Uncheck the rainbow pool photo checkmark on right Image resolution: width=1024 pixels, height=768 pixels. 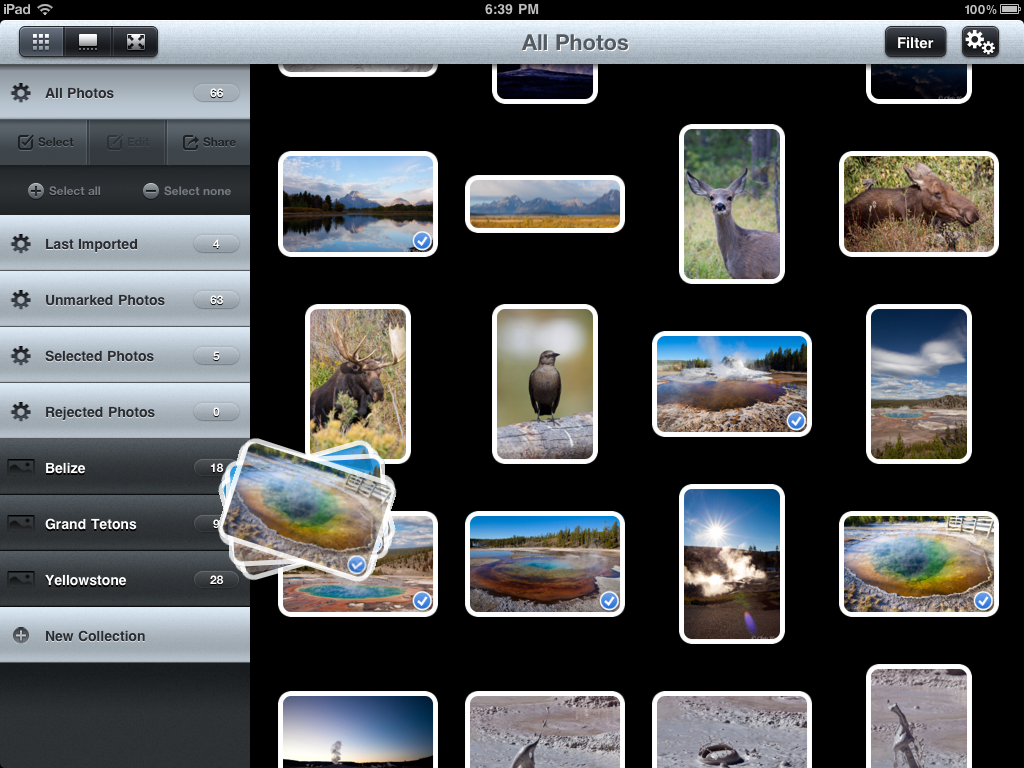tap(983, 600)
